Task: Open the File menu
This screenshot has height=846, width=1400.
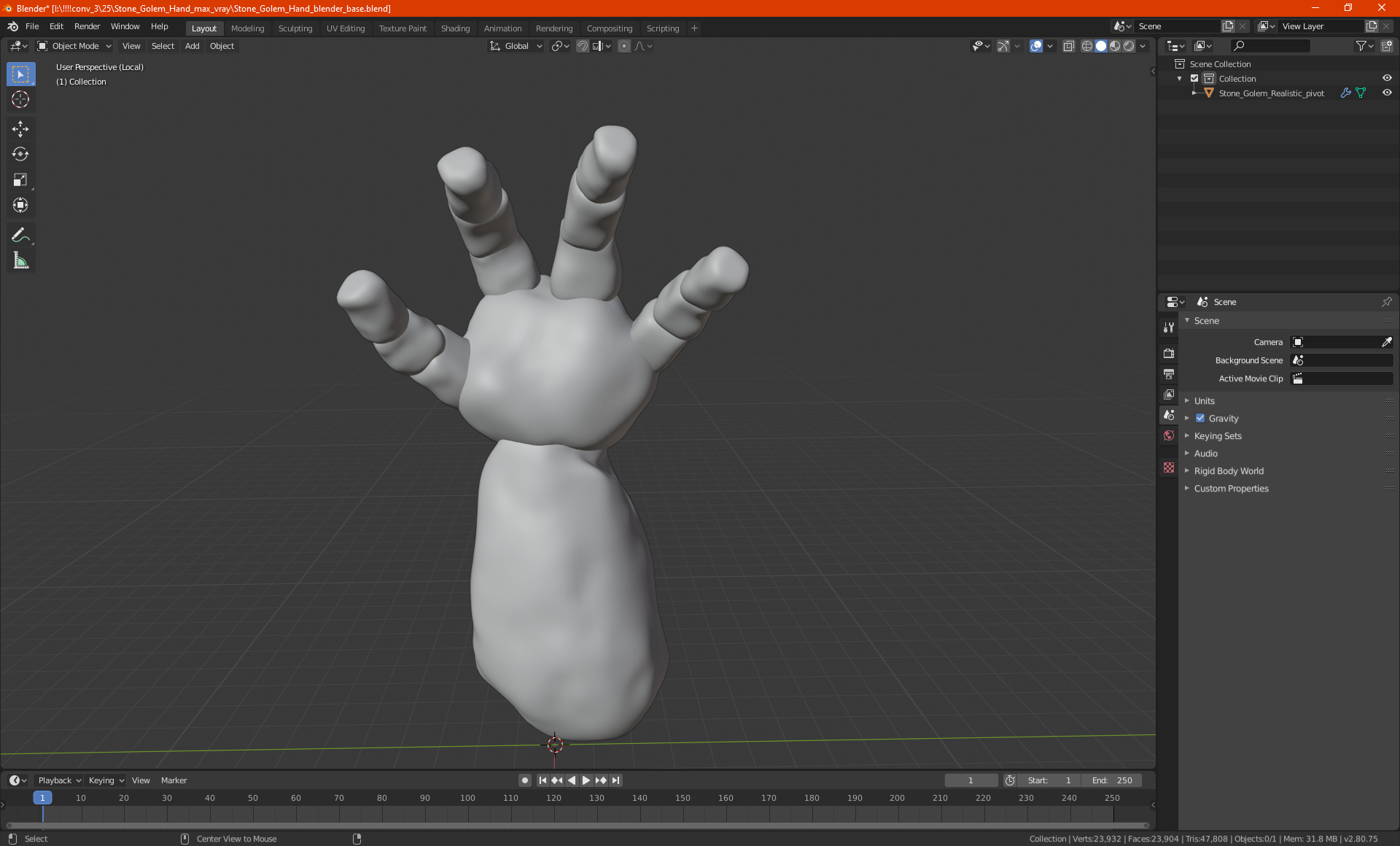Action: pos(32,26)
